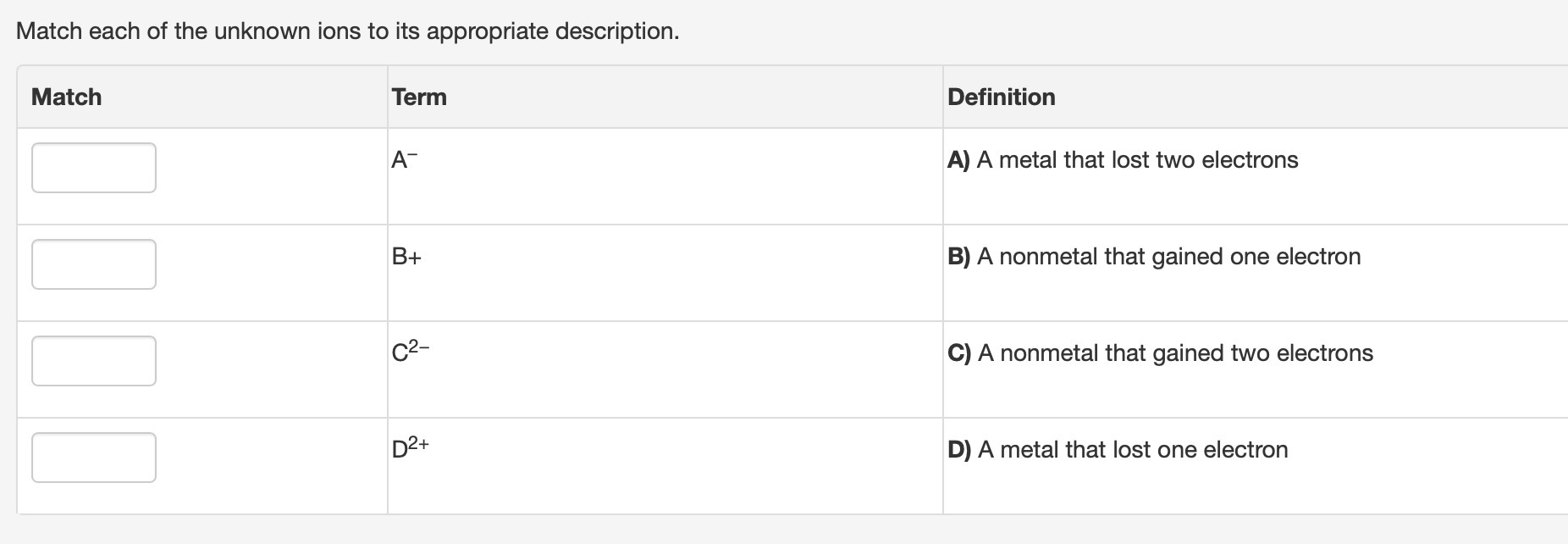The image size is (1568, 544).
Task: Click the Term column header
Action: (x=419, y=97)
